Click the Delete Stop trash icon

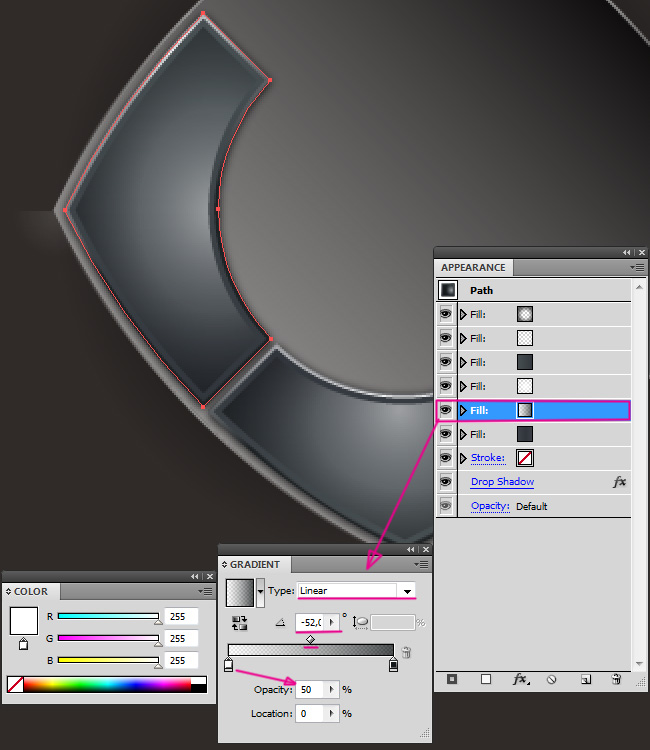tap(406, 654)
